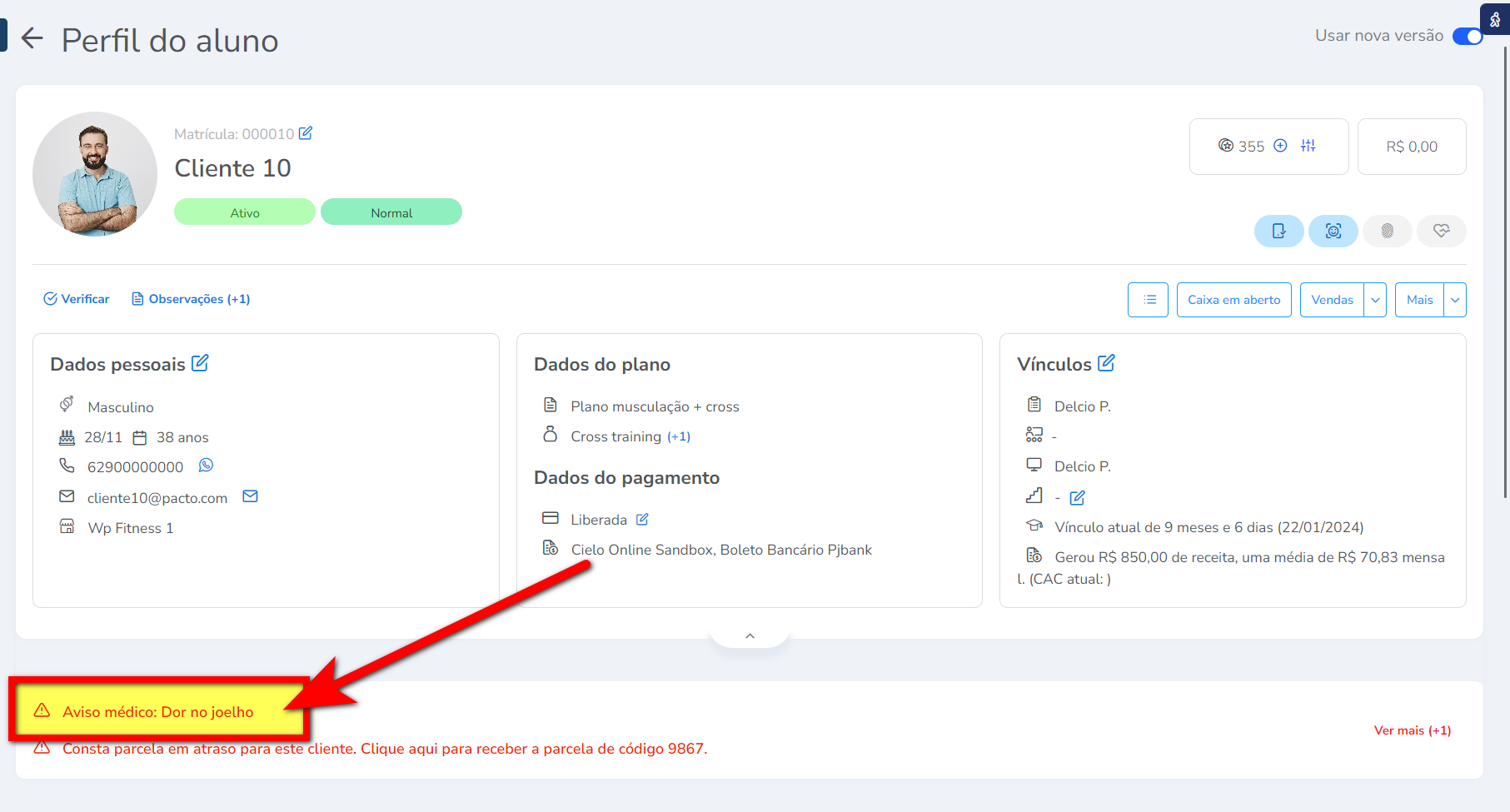Click the Verificar option
Image resolution: width=1510 pixels, height=812 pixels.
[x=77, y=299]
